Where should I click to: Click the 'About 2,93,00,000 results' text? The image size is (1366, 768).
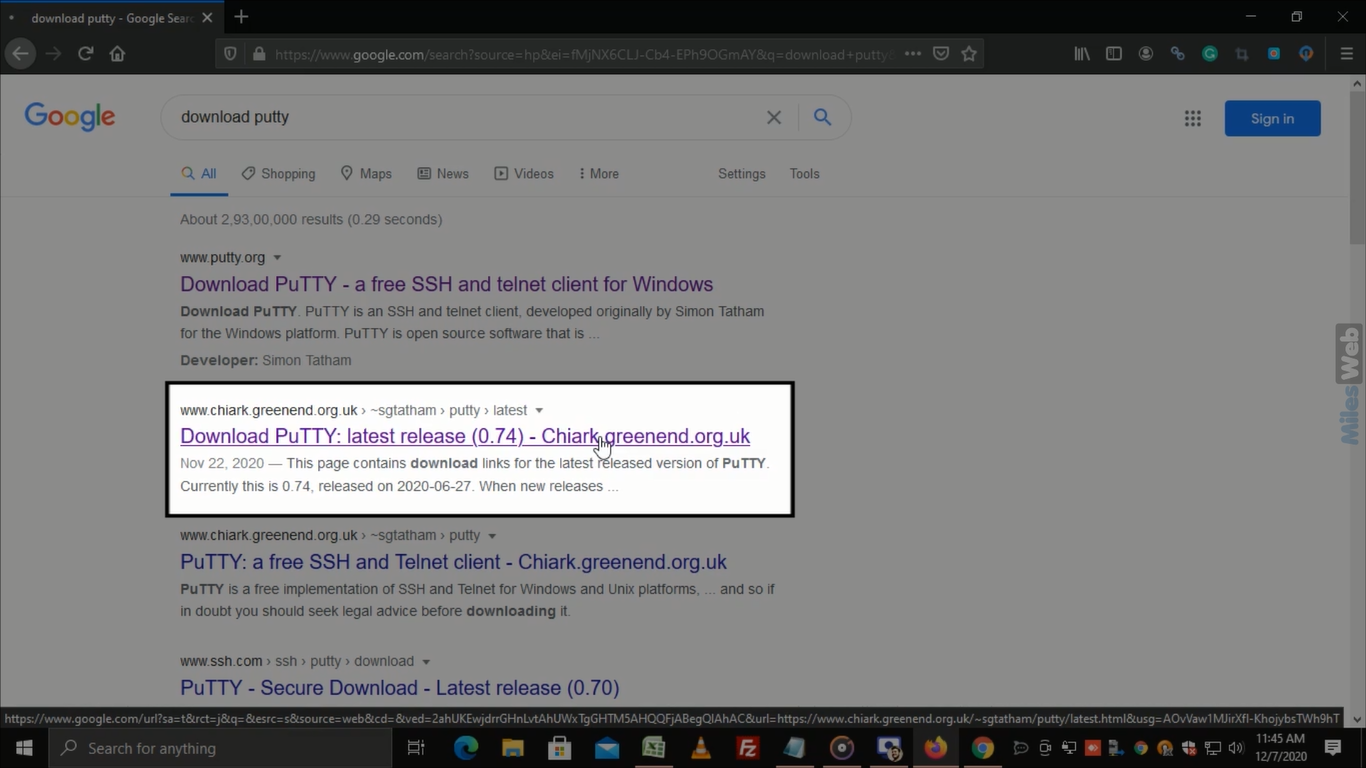click(x=311, y=219)
